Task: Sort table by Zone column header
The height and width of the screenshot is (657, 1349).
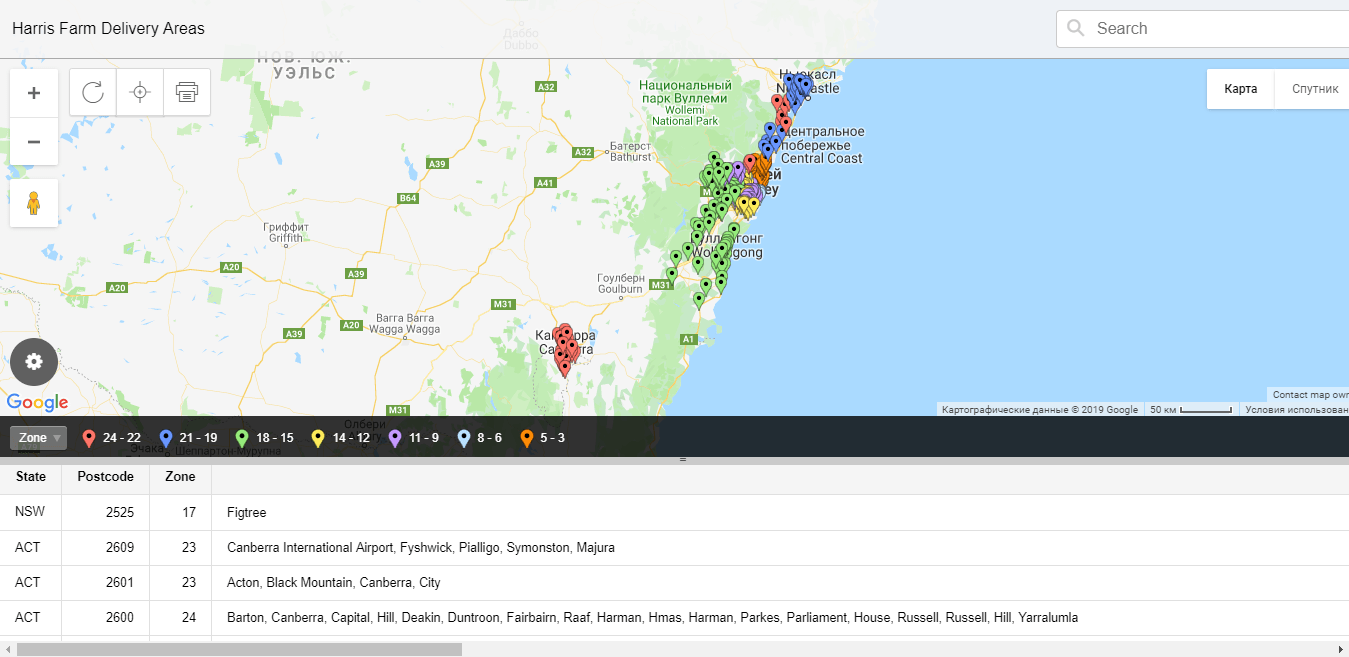Action: [180, 477]
